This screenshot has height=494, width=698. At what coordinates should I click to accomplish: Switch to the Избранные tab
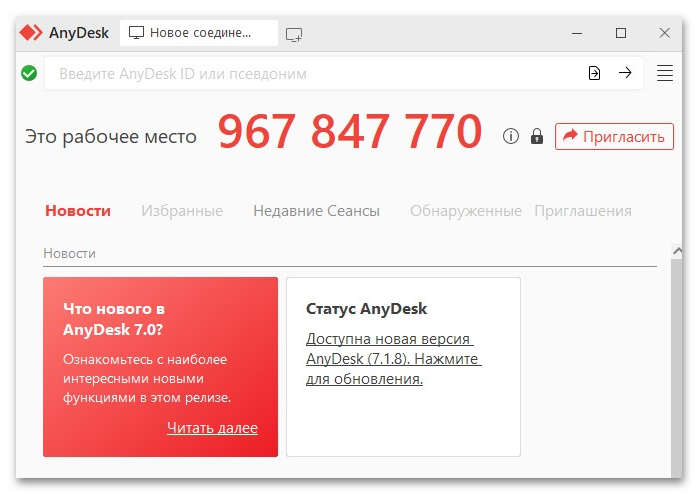[x=182, y=211]
